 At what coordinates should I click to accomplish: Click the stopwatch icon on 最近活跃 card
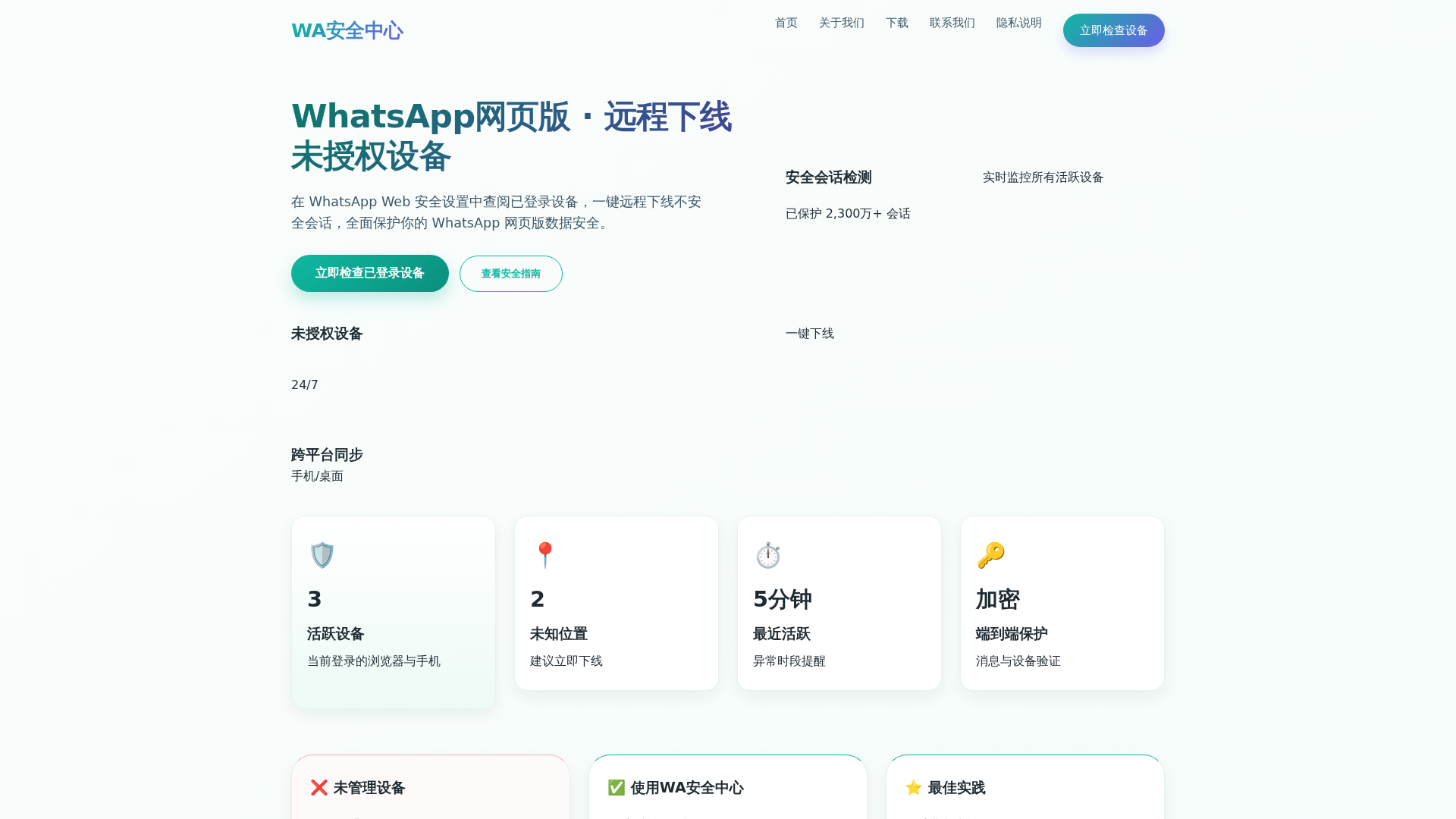(768, 555)
